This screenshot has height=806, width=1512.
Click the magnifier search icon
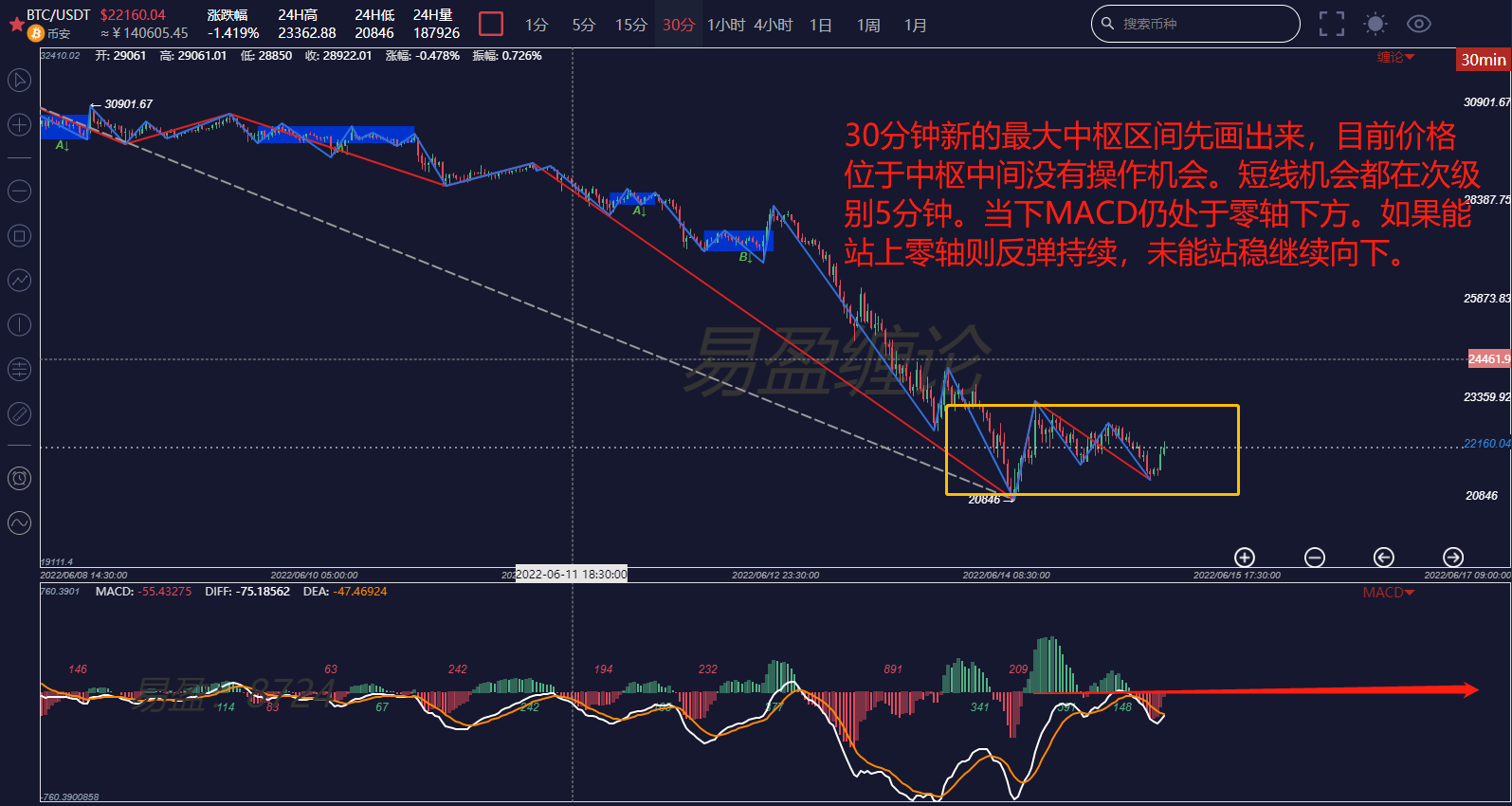click(x=1107, y=24)
